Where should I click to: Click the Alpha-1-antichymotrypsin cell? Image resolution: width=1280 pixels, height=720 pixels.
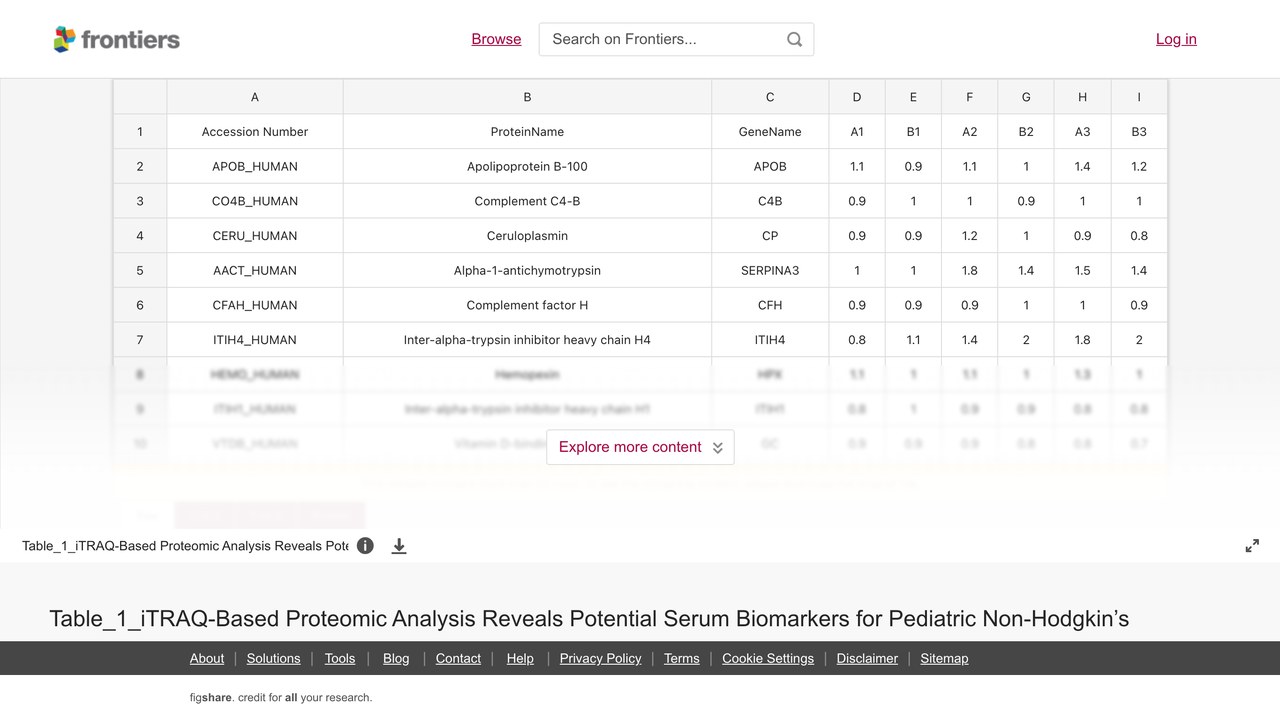(527, 270)
